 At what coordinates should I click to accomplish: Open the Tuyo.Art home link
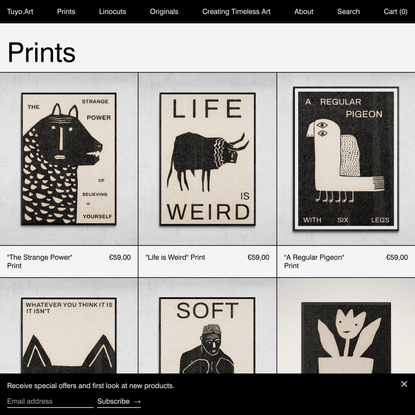(20, 12)
